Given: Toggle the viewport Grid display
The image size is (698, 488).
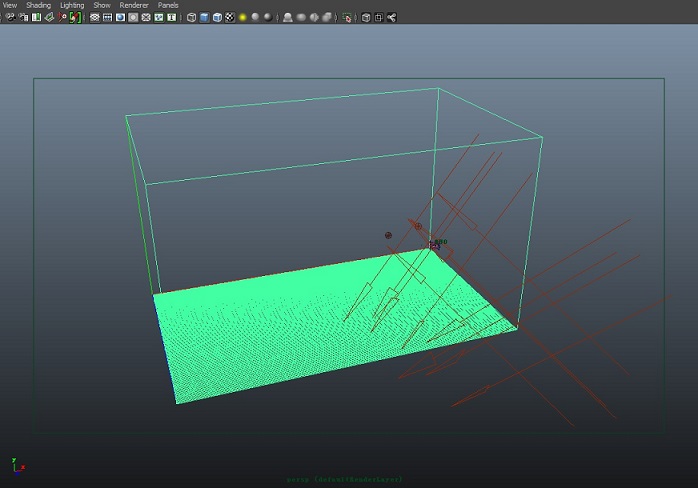Looking at the screenshot, I should [94, 17].
